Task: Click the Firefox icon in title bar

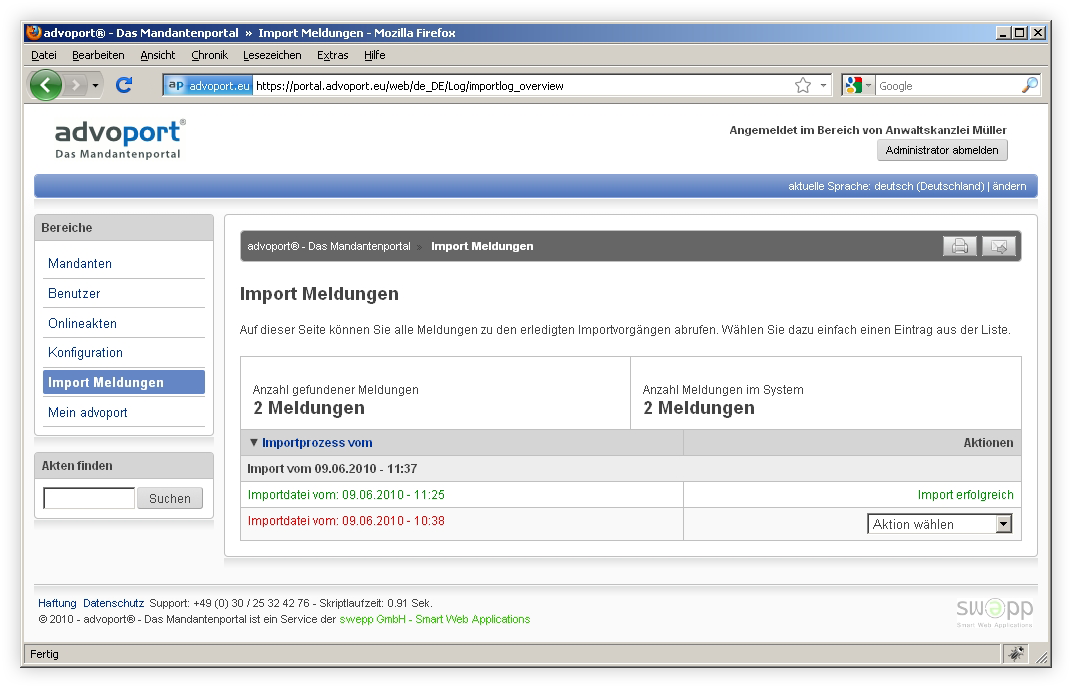Action: click(x=34, y=32)
